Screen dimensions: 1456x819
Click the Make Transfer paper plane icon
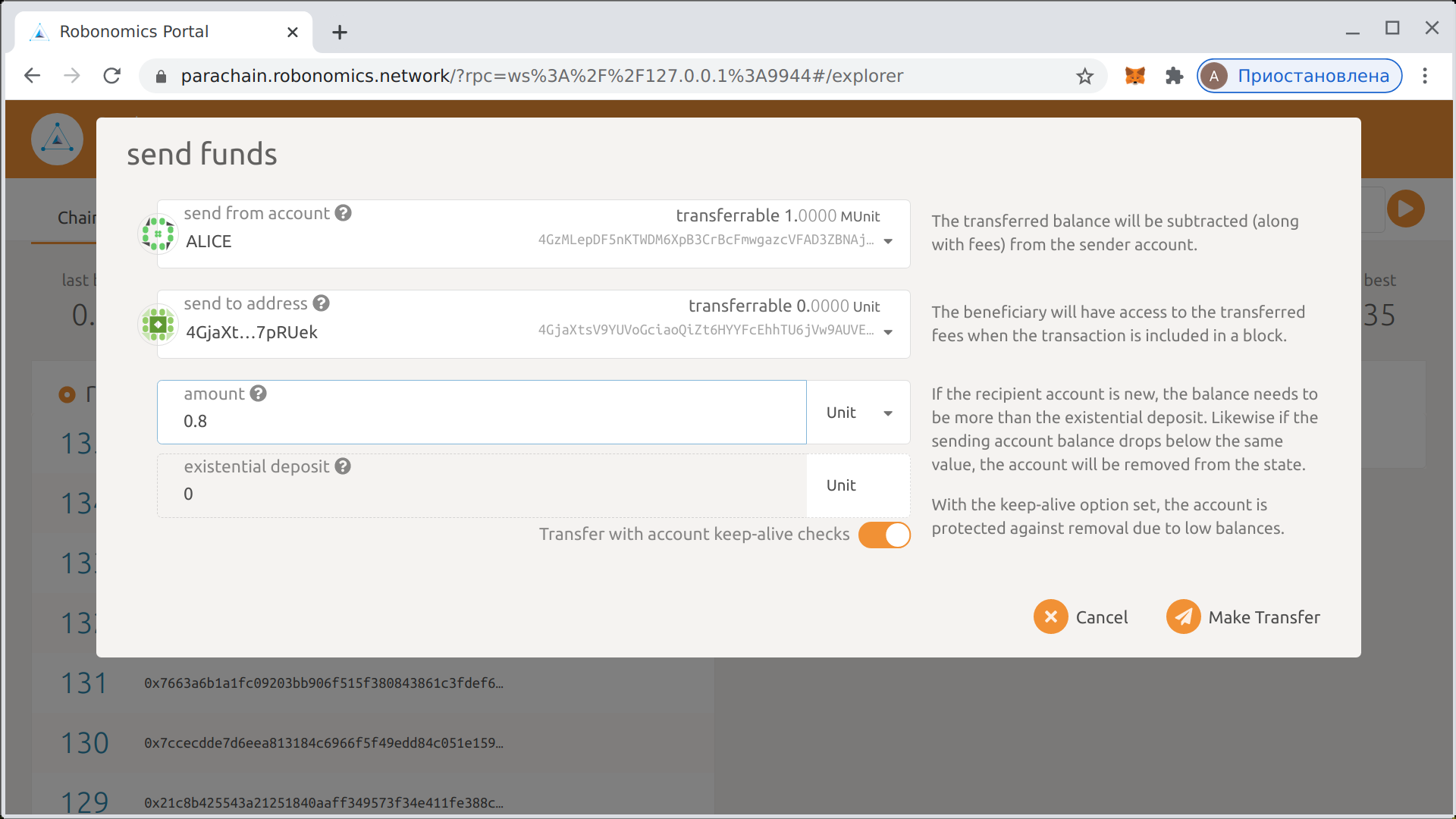coord(1183,617)
